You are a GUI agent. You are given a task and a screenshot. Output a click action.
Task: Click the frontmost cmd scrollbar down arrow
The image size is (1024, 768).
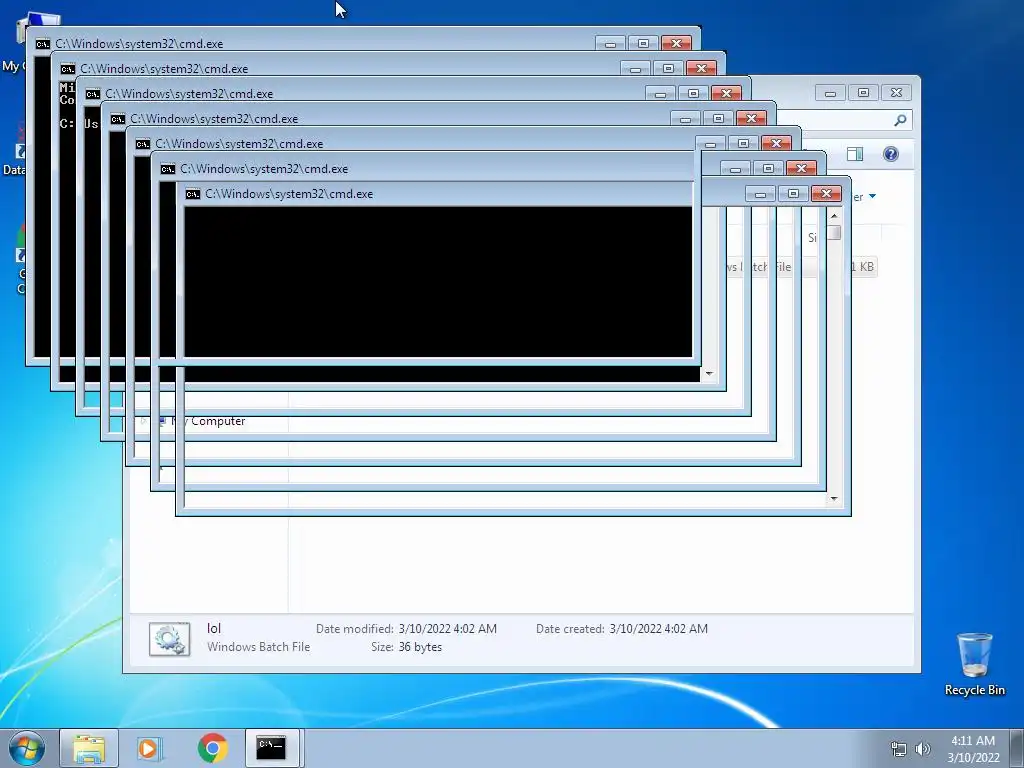point(834,499)
